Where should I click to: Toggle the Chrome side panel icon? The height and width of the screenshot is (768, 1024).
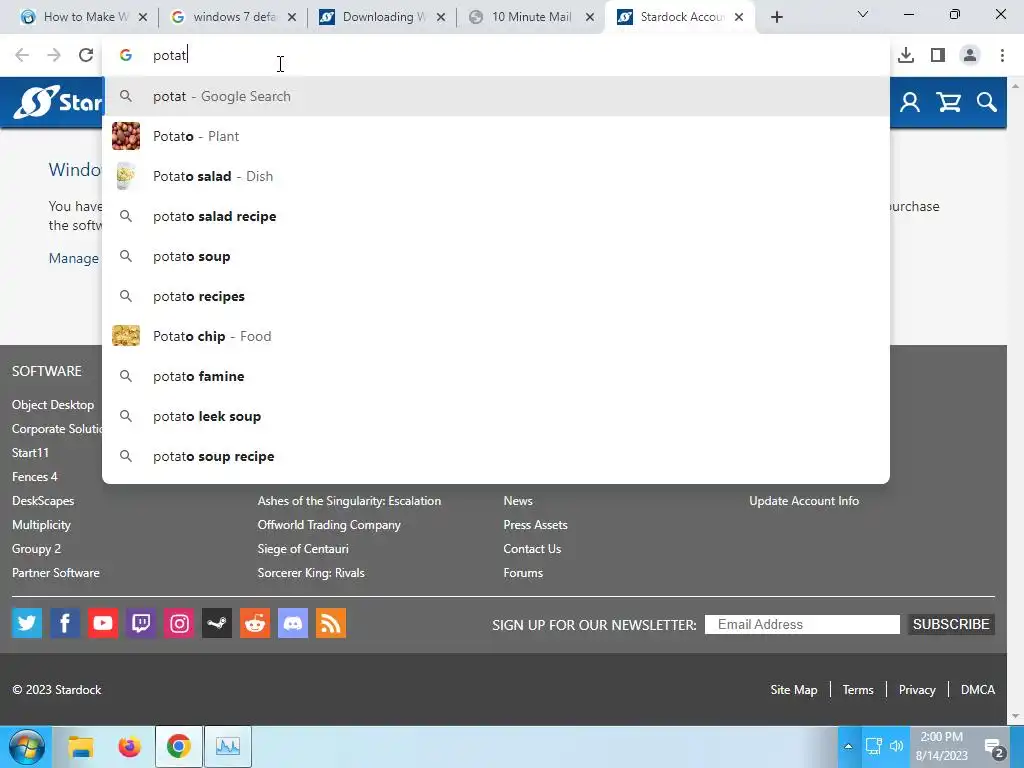pyautogui.click(x=938, y=55)
